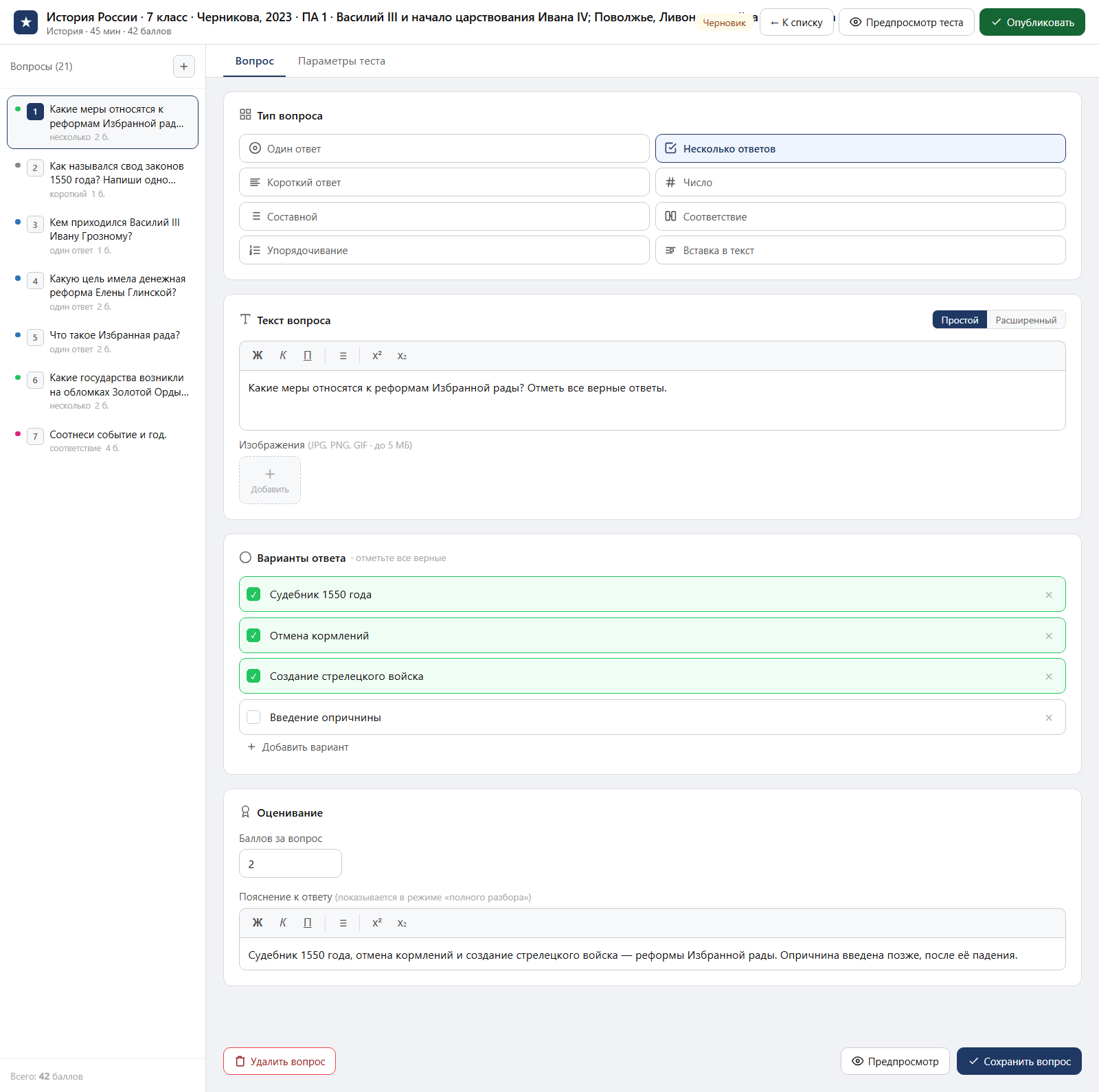This screenshot has height=1092, width=1099.
Task: Apply bold in question text toolbar
Action: tap(258, 356)
